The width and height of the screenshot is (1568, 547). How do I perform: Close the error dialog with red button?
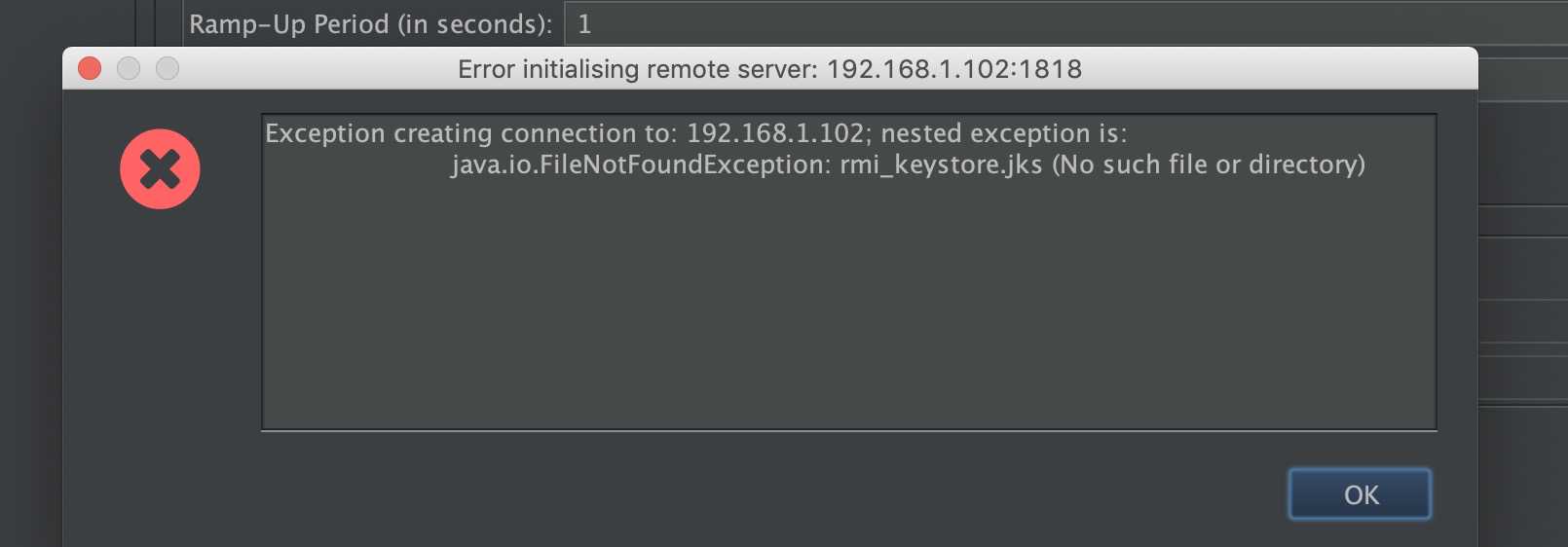pyautogui.click(x=90, y=68)
